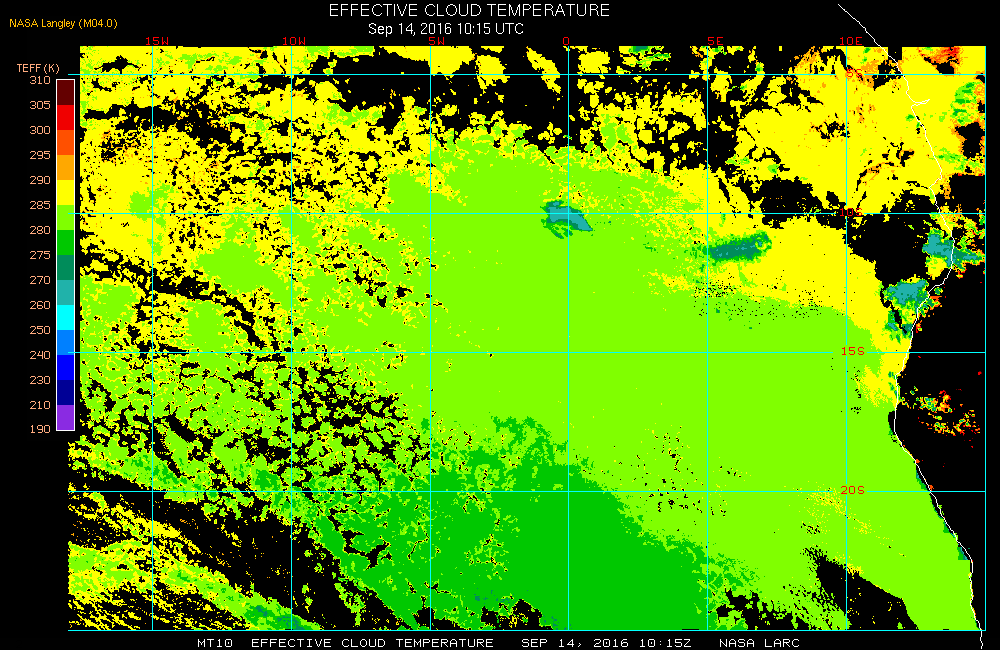Click the 305 legend value
The image size is (1000, 650).
coord(40,105)
